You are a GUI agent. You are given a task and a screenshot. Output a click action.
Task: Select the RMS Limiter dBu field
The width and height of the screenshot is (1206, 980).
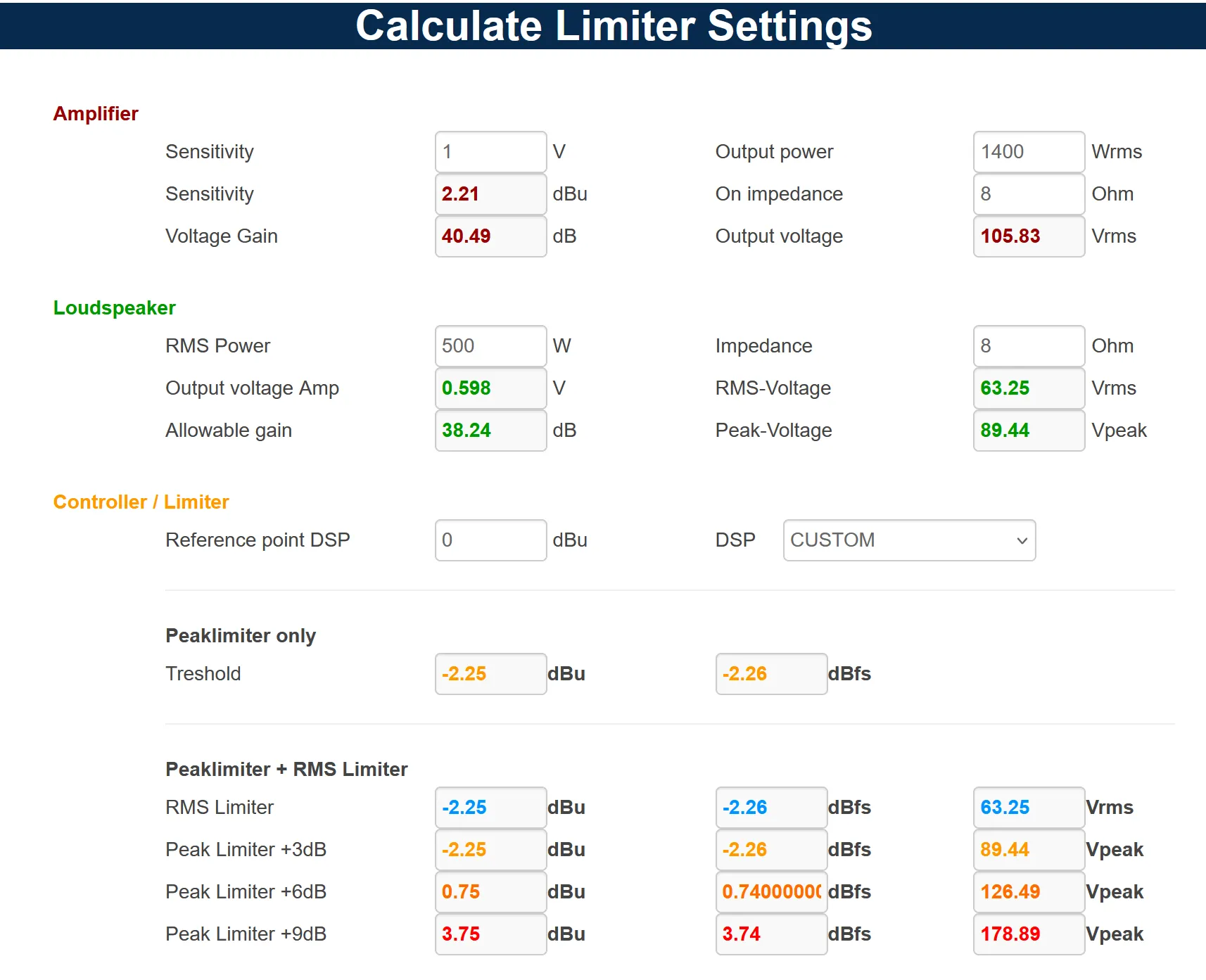point(491,808)
